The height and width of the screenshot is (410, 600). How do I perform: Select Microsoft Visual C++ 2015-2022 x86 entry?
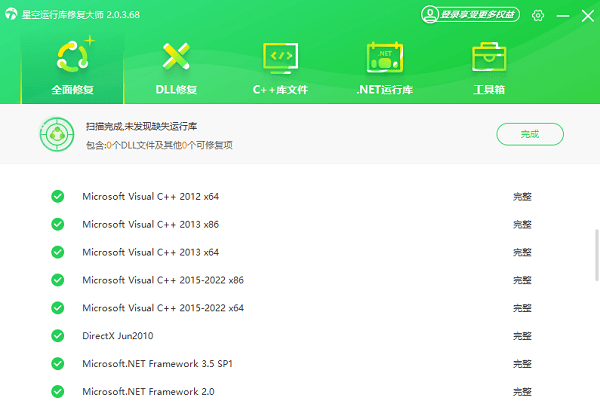click(x=162, y=280)
